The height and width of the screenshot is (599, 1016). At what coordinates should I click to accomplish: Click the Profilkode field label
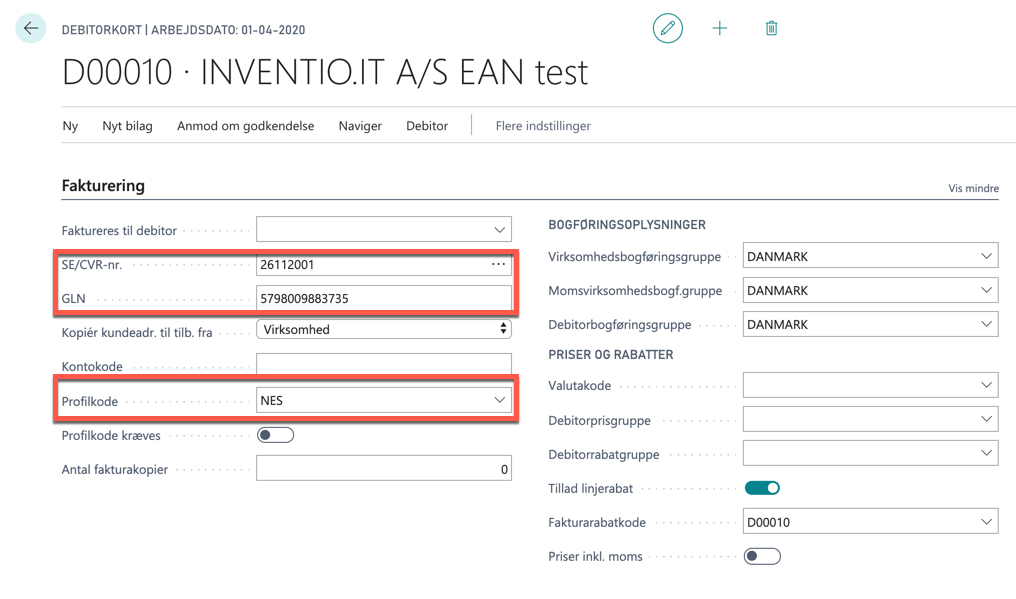(x=90, y=401)
